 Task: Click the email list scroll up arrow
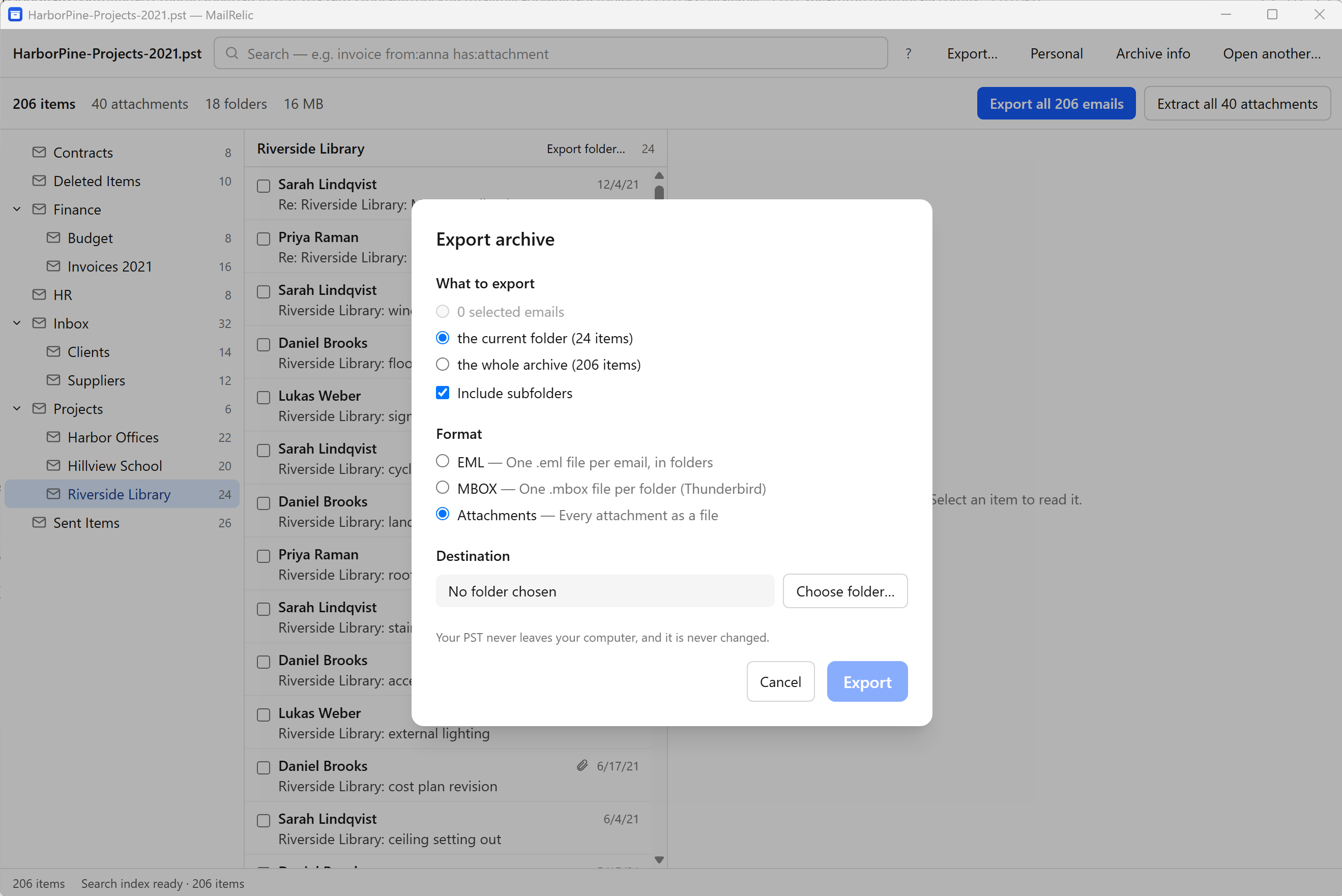point(659,175)
